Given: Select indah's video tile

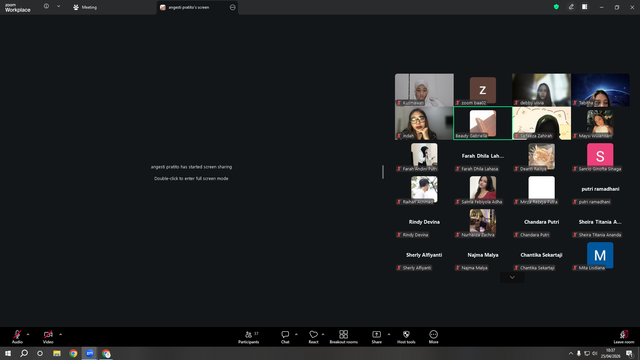Looking at the screenshot, I should click(424, 123).
